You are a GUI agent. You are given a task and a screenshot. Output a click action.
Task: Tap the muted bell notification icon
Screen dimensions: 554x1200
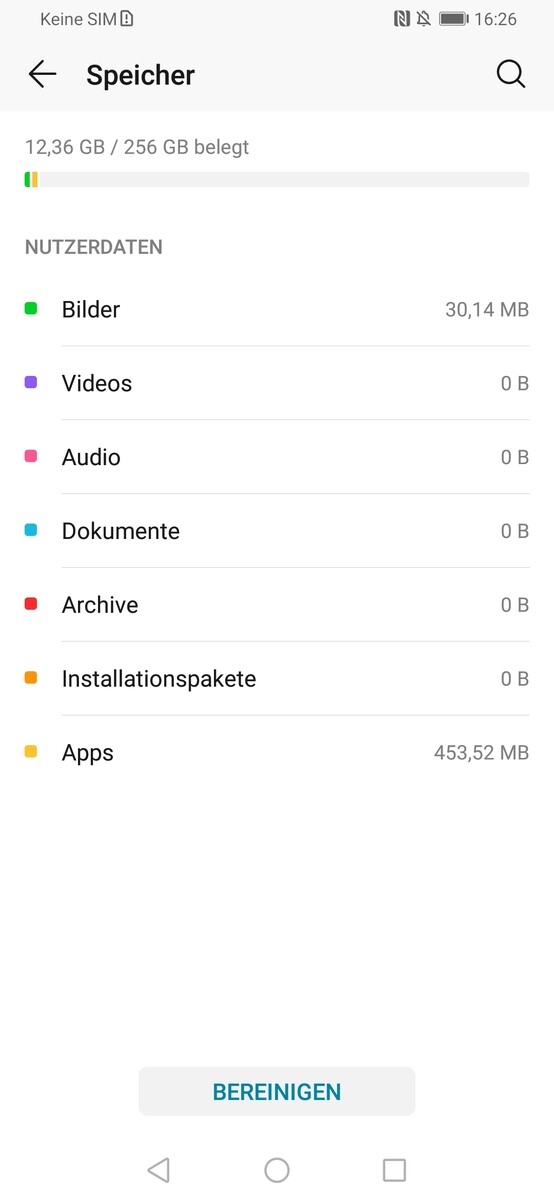424,19
